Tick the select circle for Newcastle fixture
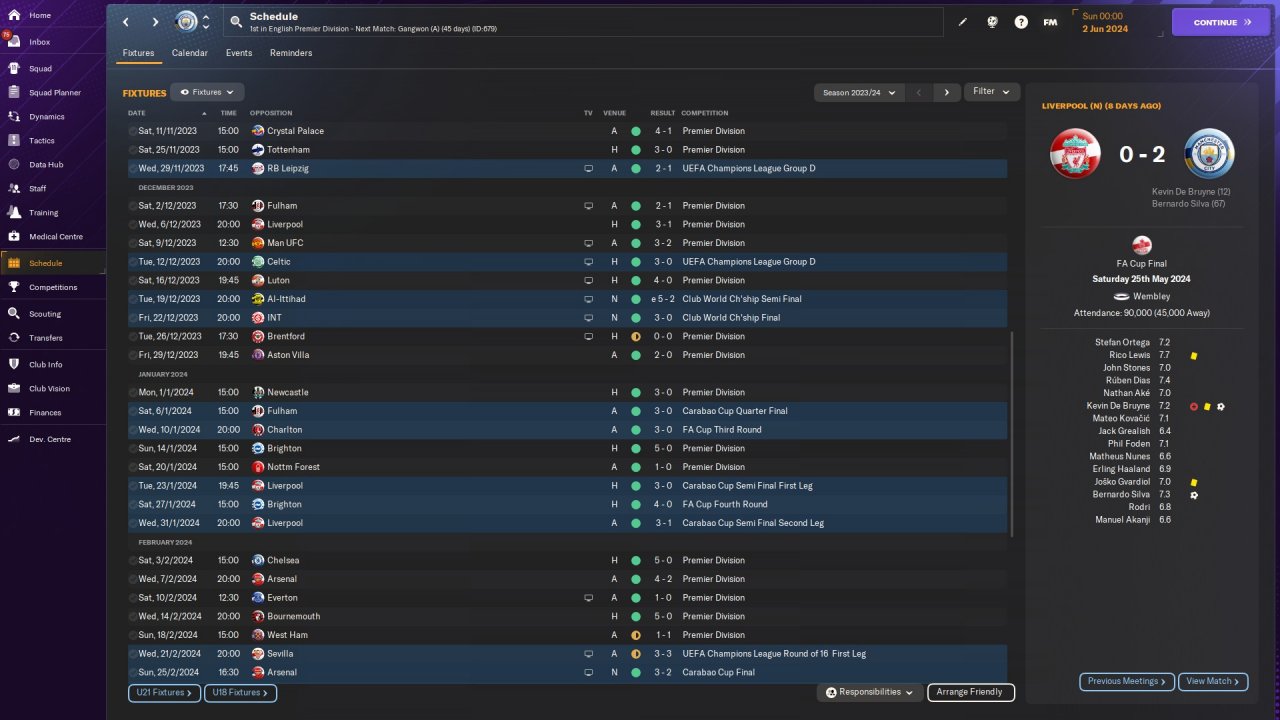This screenshot has height=720, width=1280. pyautogui.click(x=133, y=393)
